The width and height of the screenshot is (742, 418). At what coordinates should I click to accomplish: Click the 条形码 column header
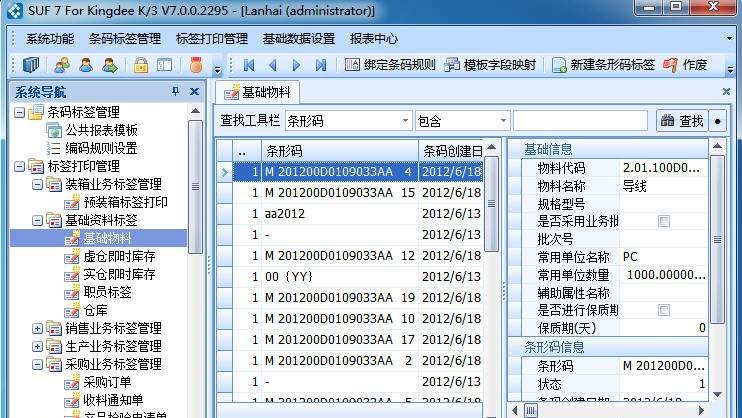(340, 151)
